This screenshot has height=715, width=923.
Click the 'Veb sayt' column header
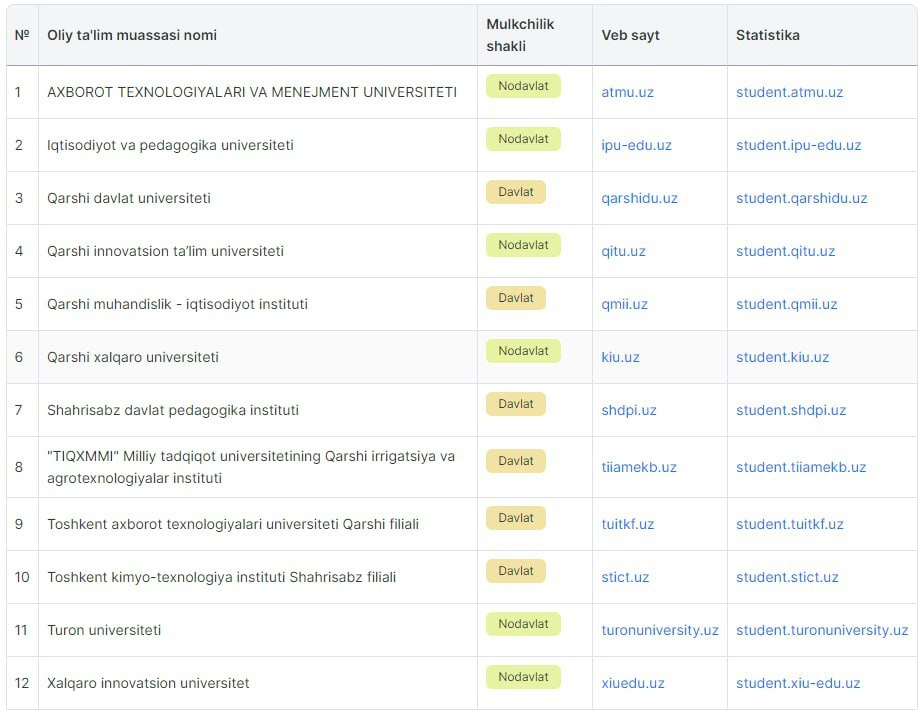(x=659, y=35)
